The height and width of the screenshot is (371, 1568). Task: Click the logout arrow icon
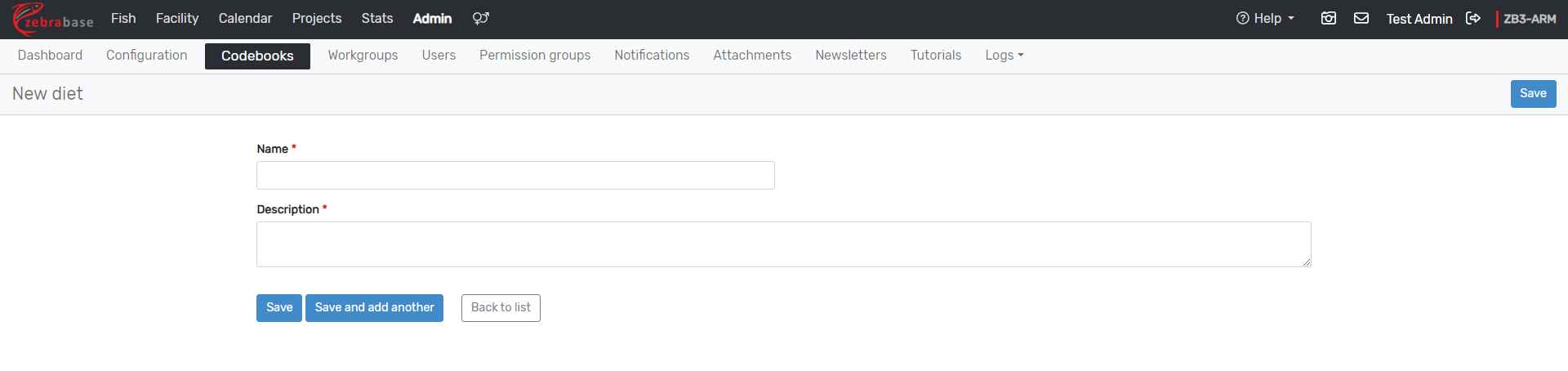[x=1473, y=19]
